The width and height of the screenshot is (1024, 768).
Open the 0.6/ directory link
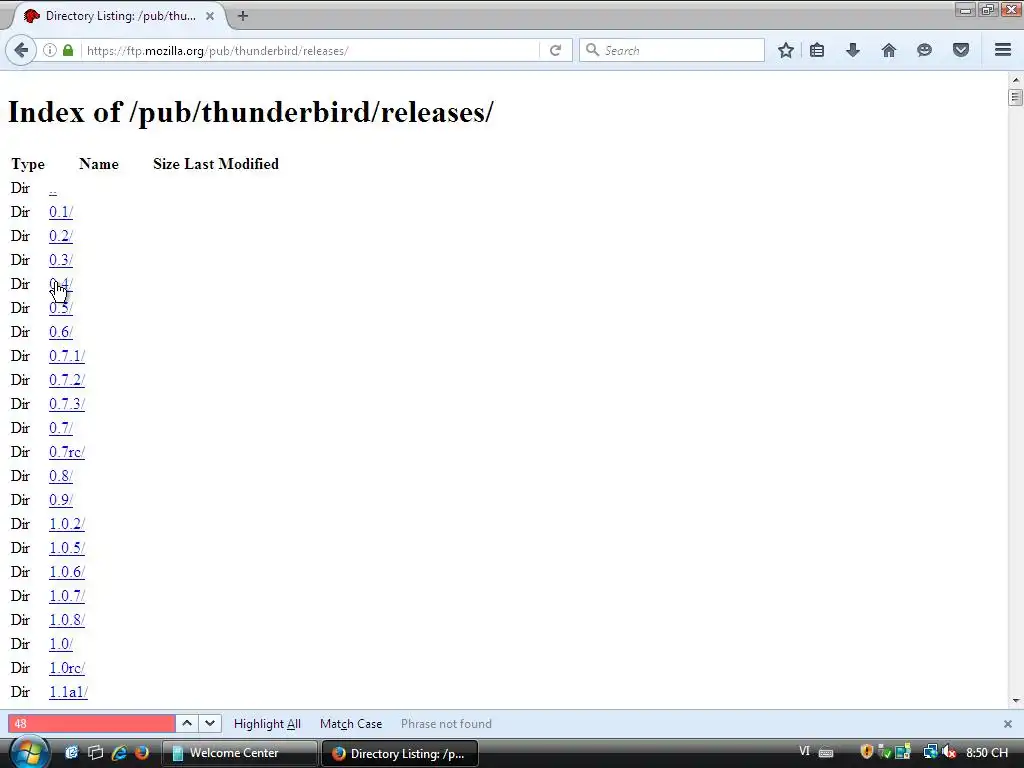(x=61, y=332)
